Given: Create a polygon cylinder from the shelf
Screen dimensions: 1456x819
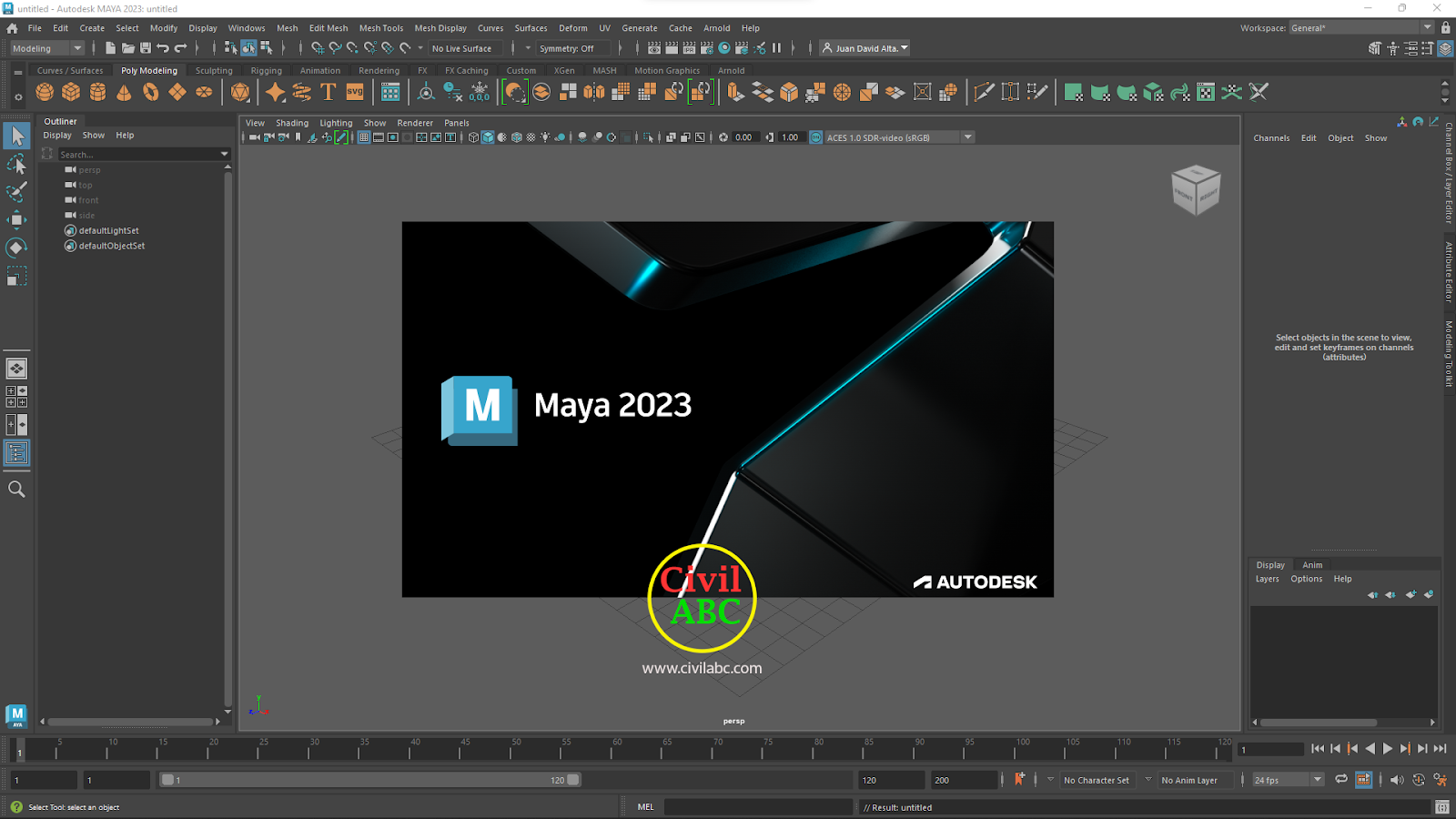Looking at the screenshot, I should point(97,92).
